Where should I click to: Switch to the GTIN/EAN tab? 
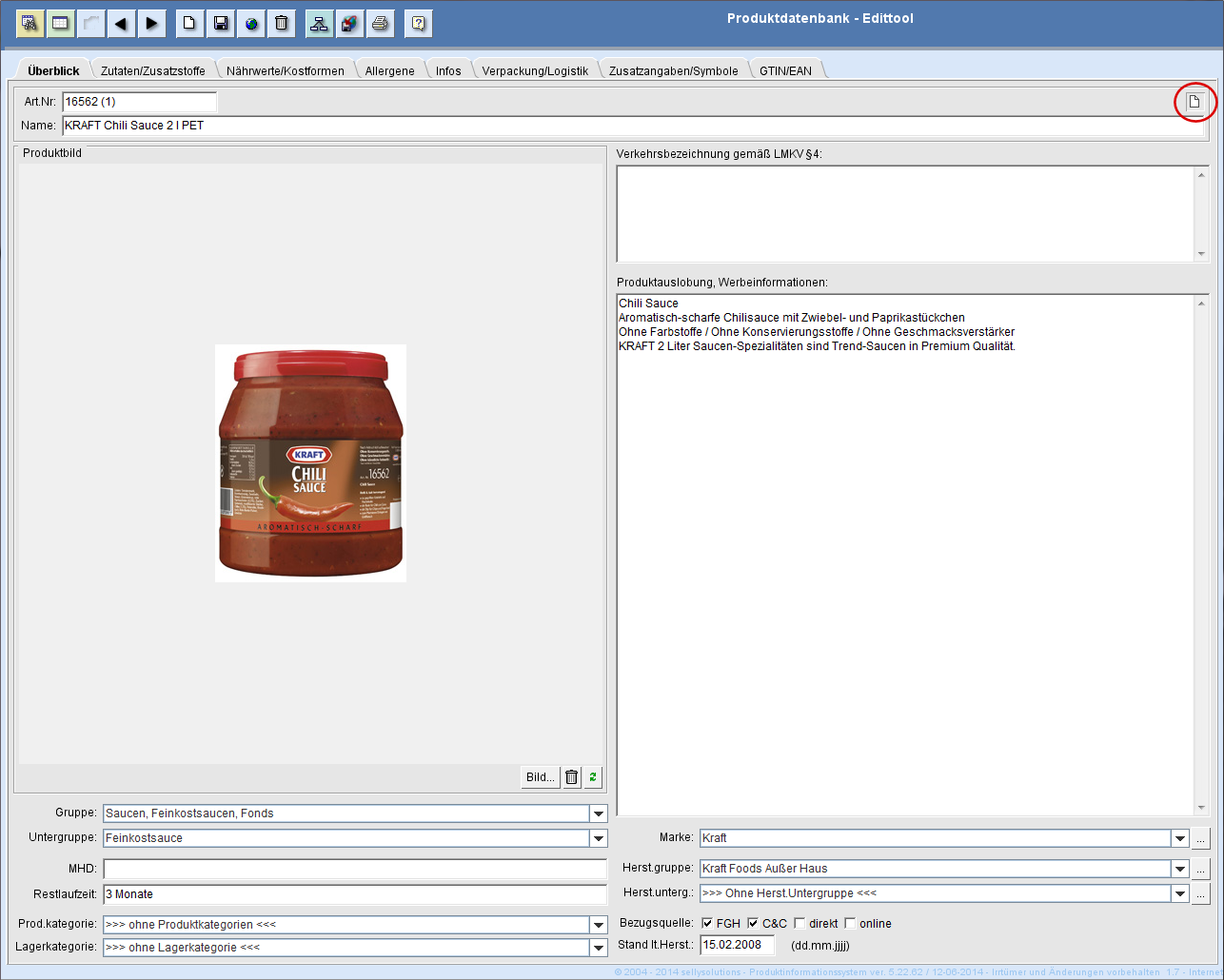click(x=786, y=70)
